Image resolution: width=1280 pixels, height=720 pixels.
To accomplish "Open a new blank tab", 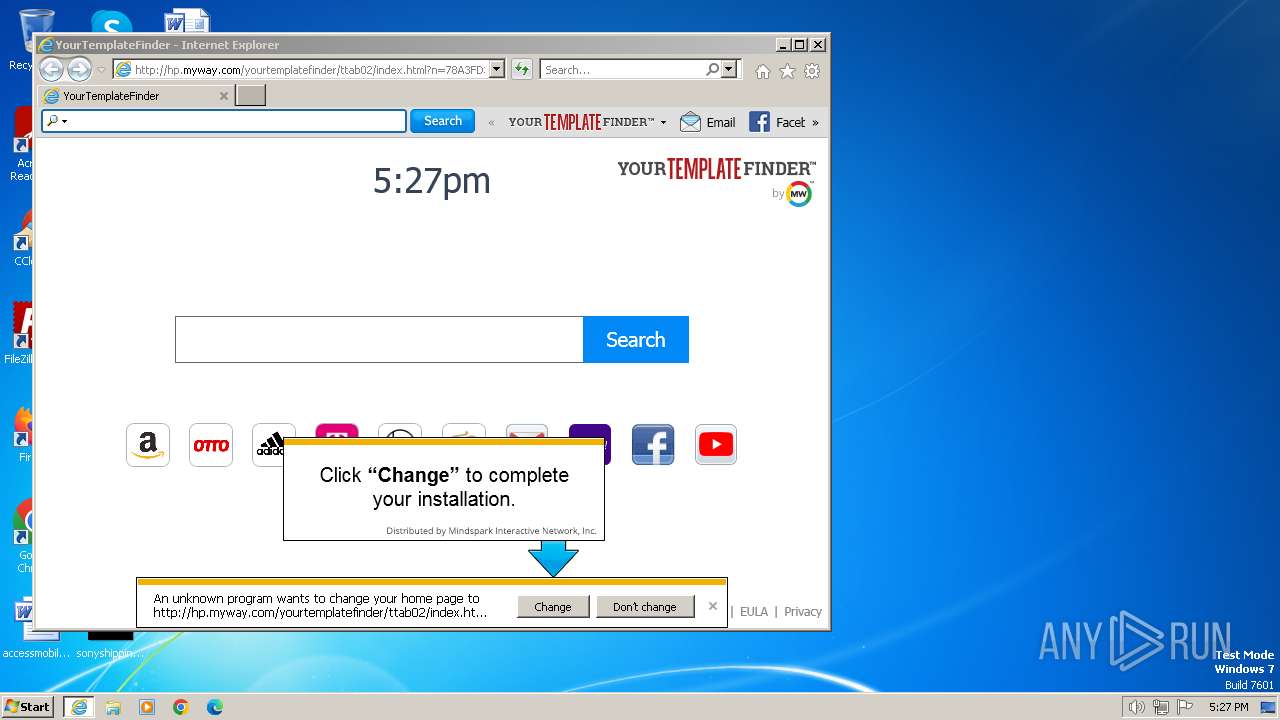I will click(x=250, y=96).
